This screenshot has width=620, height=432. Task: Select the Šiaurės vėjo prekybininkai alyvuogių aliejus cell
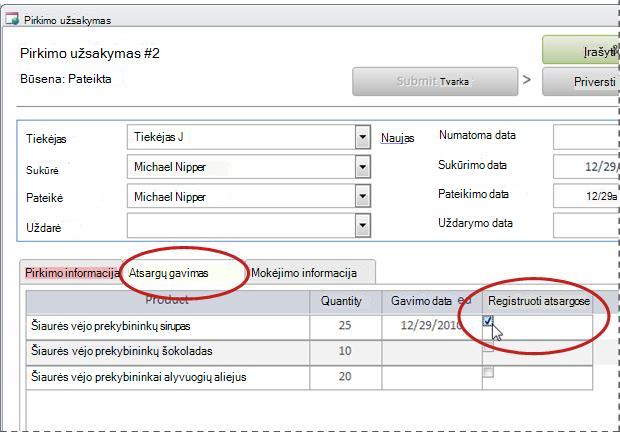tap(168, 377)
